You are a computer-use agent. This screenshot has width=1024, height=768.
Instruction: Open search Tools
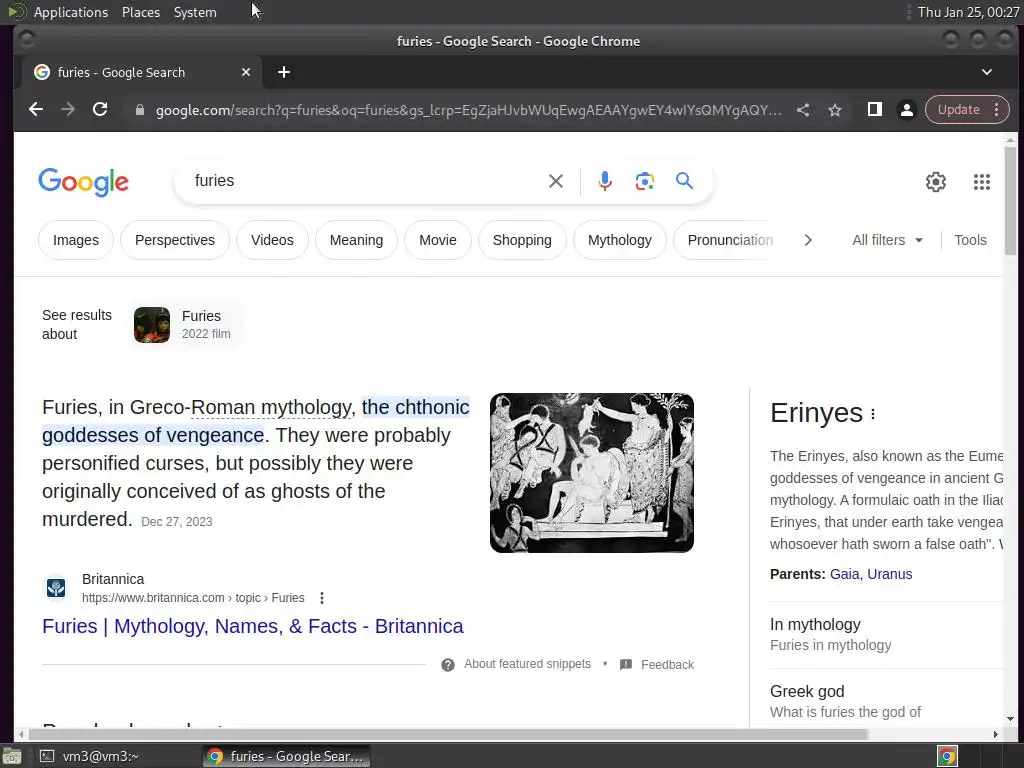pyautogui.click(x=970, y=240)
